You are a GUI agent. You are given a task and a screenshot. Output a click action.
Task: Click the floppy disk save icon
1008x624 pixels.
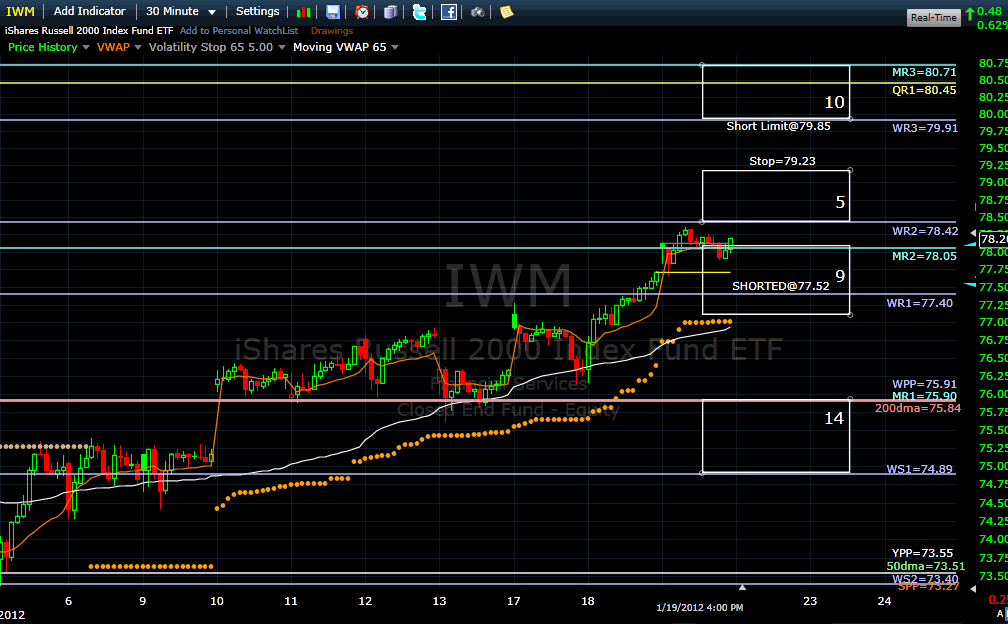coord(332,12)
